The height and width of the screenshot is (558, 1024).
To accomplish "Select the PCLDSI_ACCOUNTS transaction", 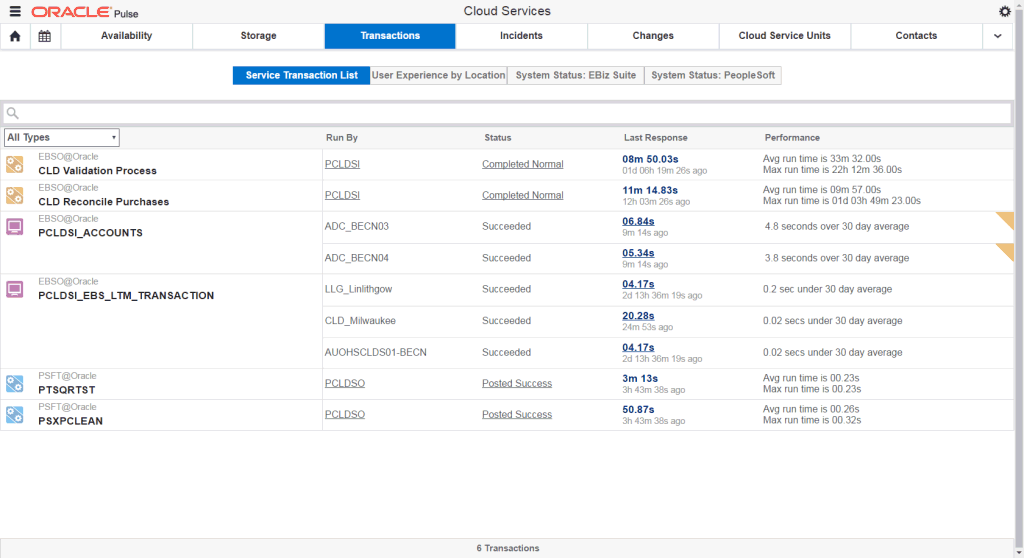I will [90, 233].
